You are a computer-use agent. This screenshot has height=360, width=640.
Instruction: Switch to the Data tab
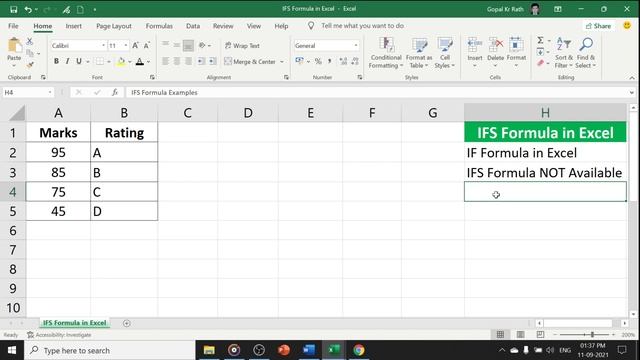coord(193,26)
